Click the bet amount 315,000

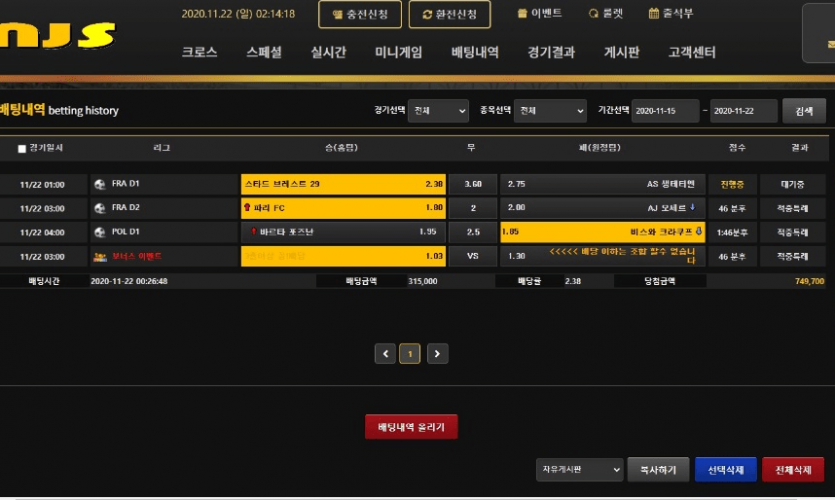pyautogui.click(x=423, y=281)
